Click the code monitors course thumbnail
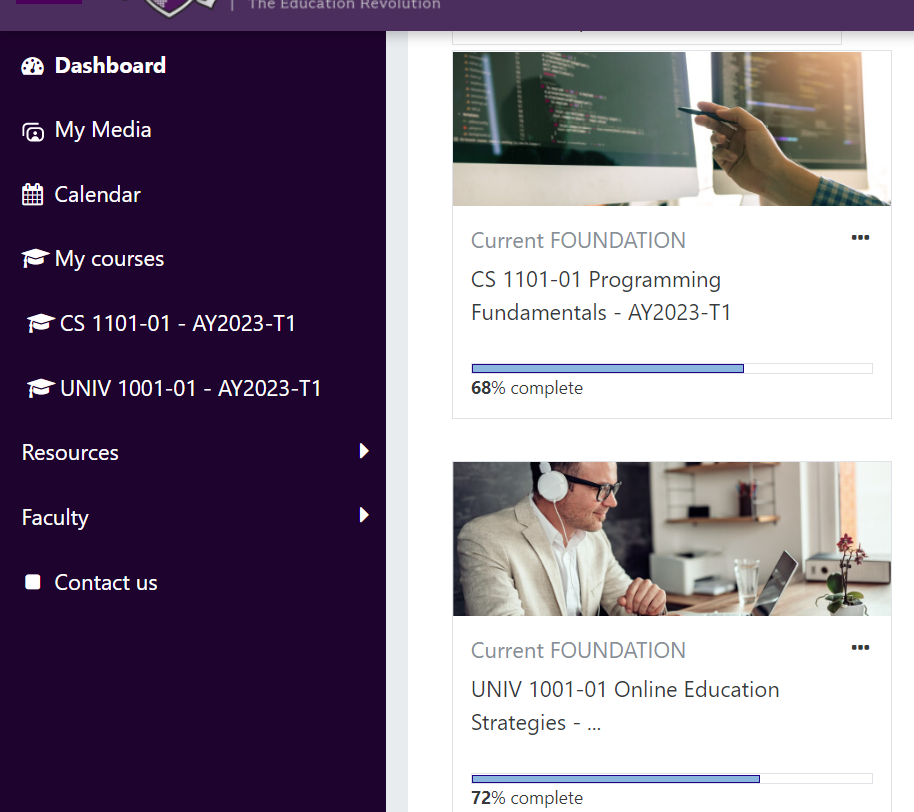914x812 pixels. [x=672, y=129]
